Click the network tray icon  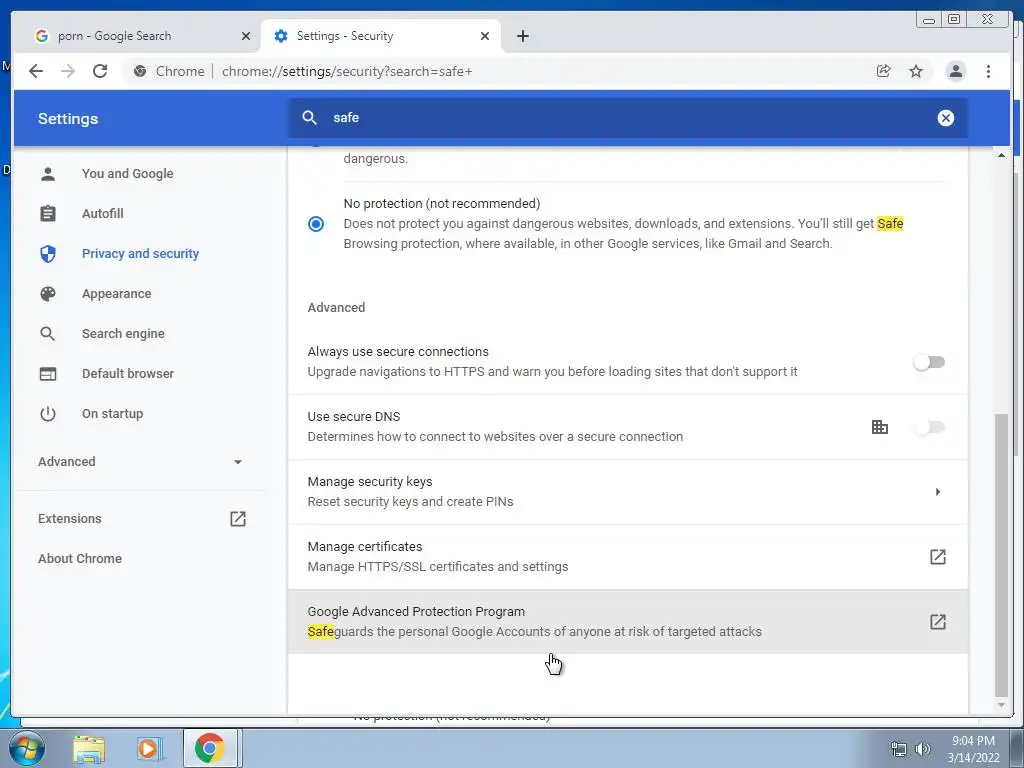(899, 749)
